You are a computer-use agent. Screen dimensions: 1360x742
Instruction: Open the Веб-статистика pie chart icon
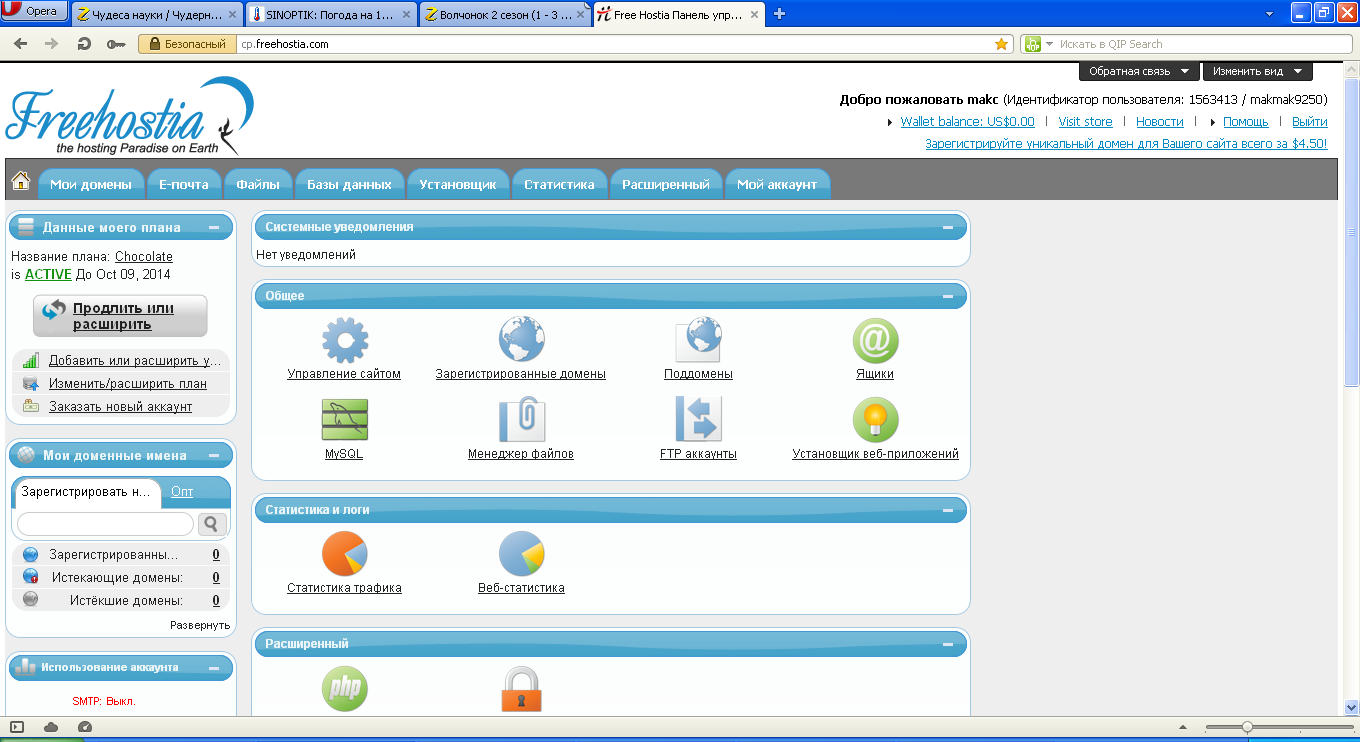pos(521,554)
